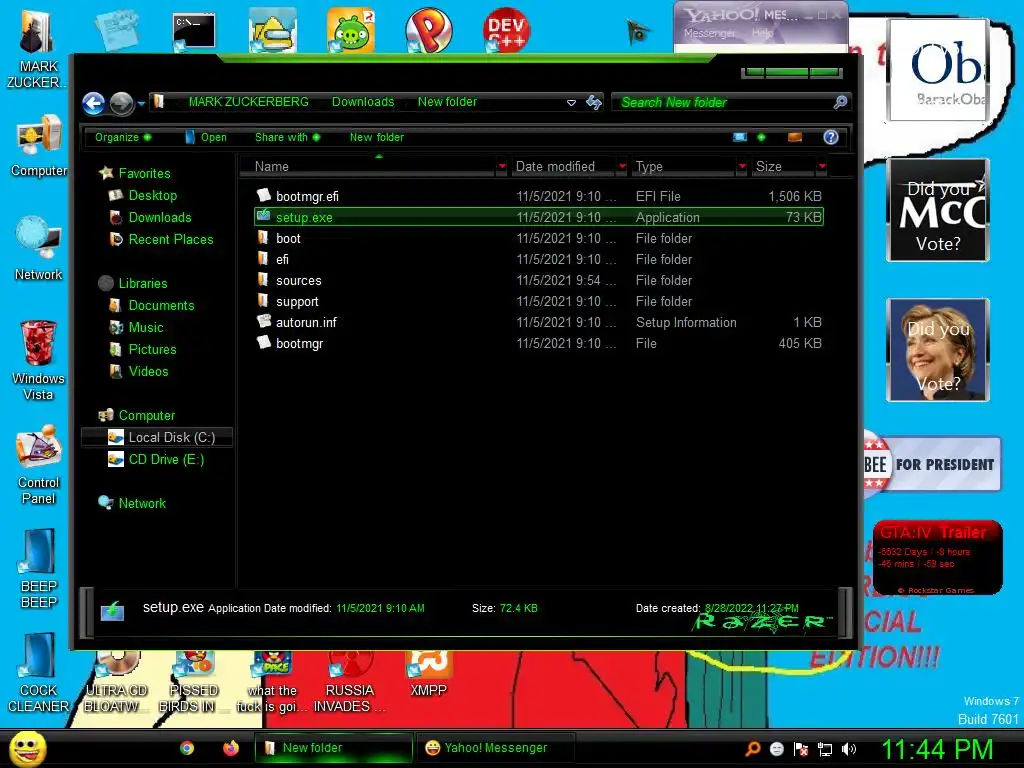
Task: Click the smiley Start button on taskbar
Action: 27,748
